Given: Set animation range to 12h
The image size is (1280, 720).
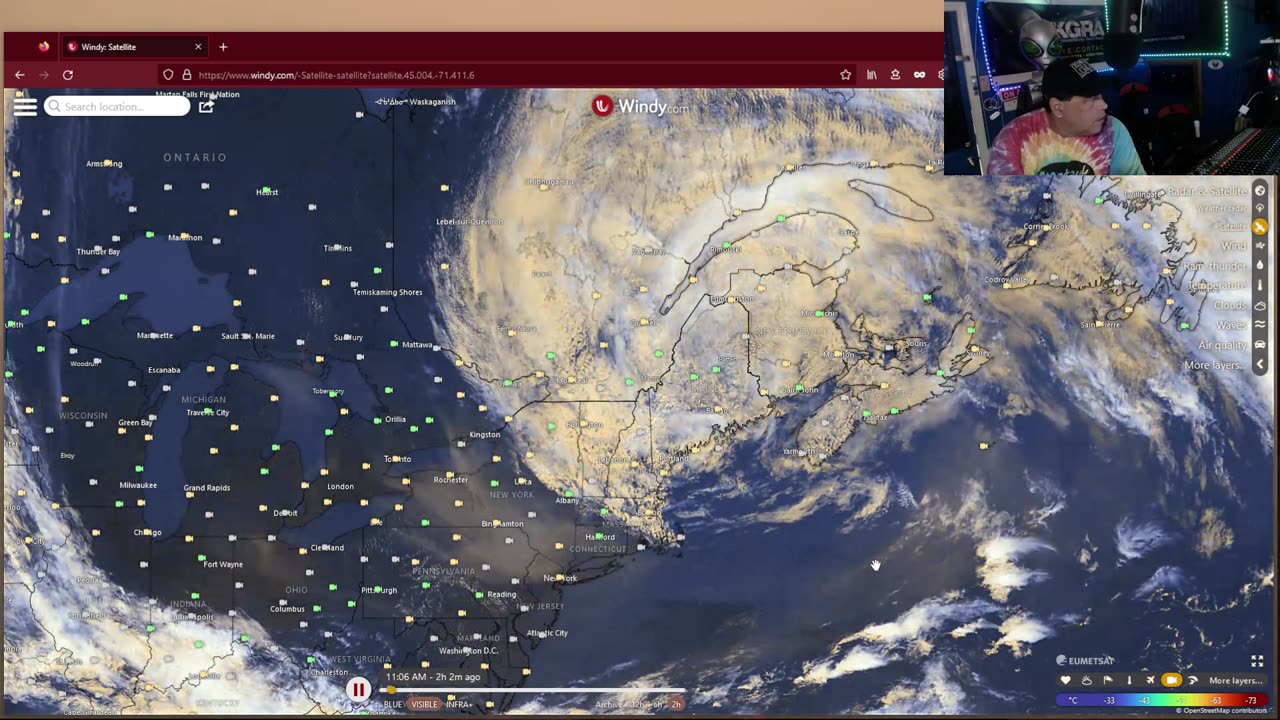Looking at the screenshot, I should (x=638, y=704).
